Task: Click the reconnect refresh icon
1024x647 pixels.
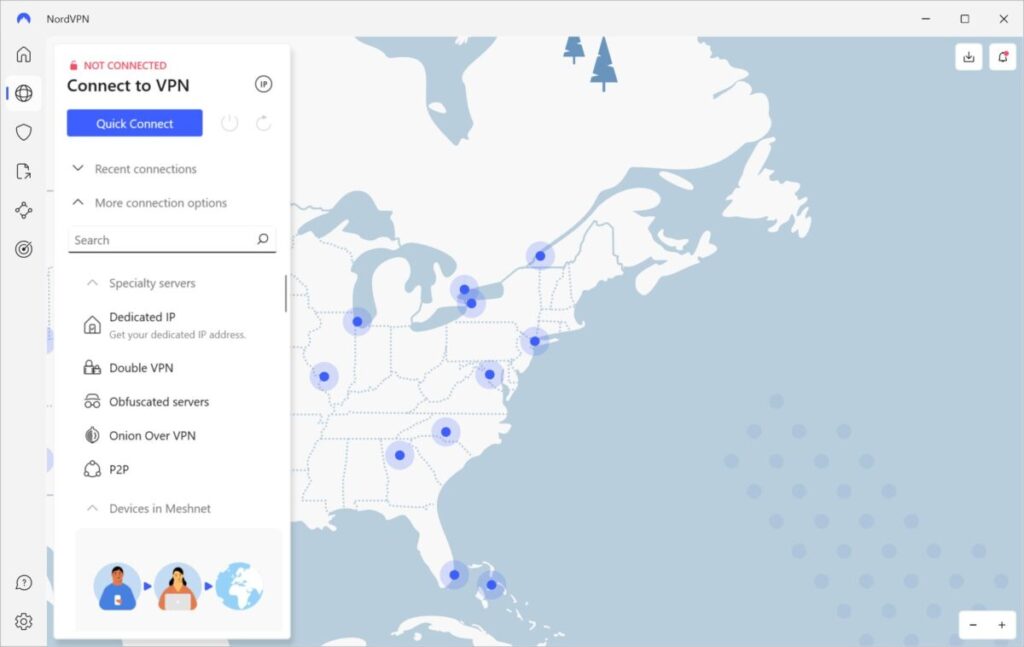Action: (x=263, y=123)
